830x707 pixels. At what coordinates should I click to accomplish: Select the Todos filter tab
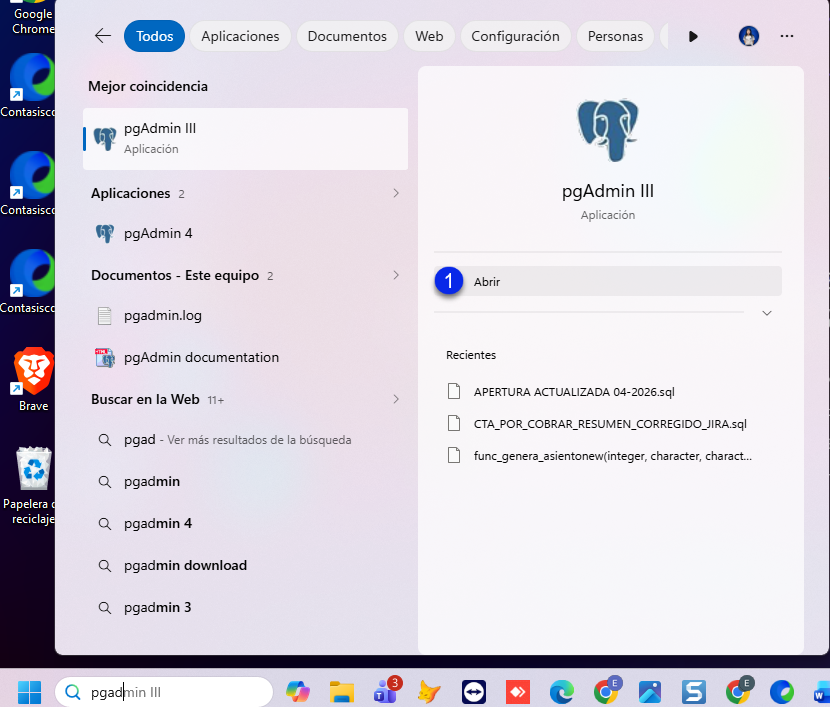(x=155, y=36)
